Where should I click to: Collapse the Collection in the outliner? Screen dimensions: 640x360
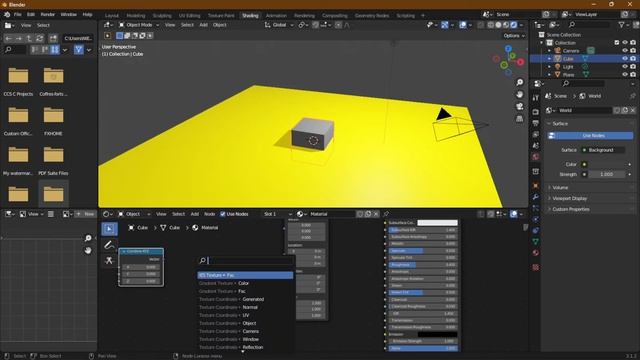tap(542, 42)
